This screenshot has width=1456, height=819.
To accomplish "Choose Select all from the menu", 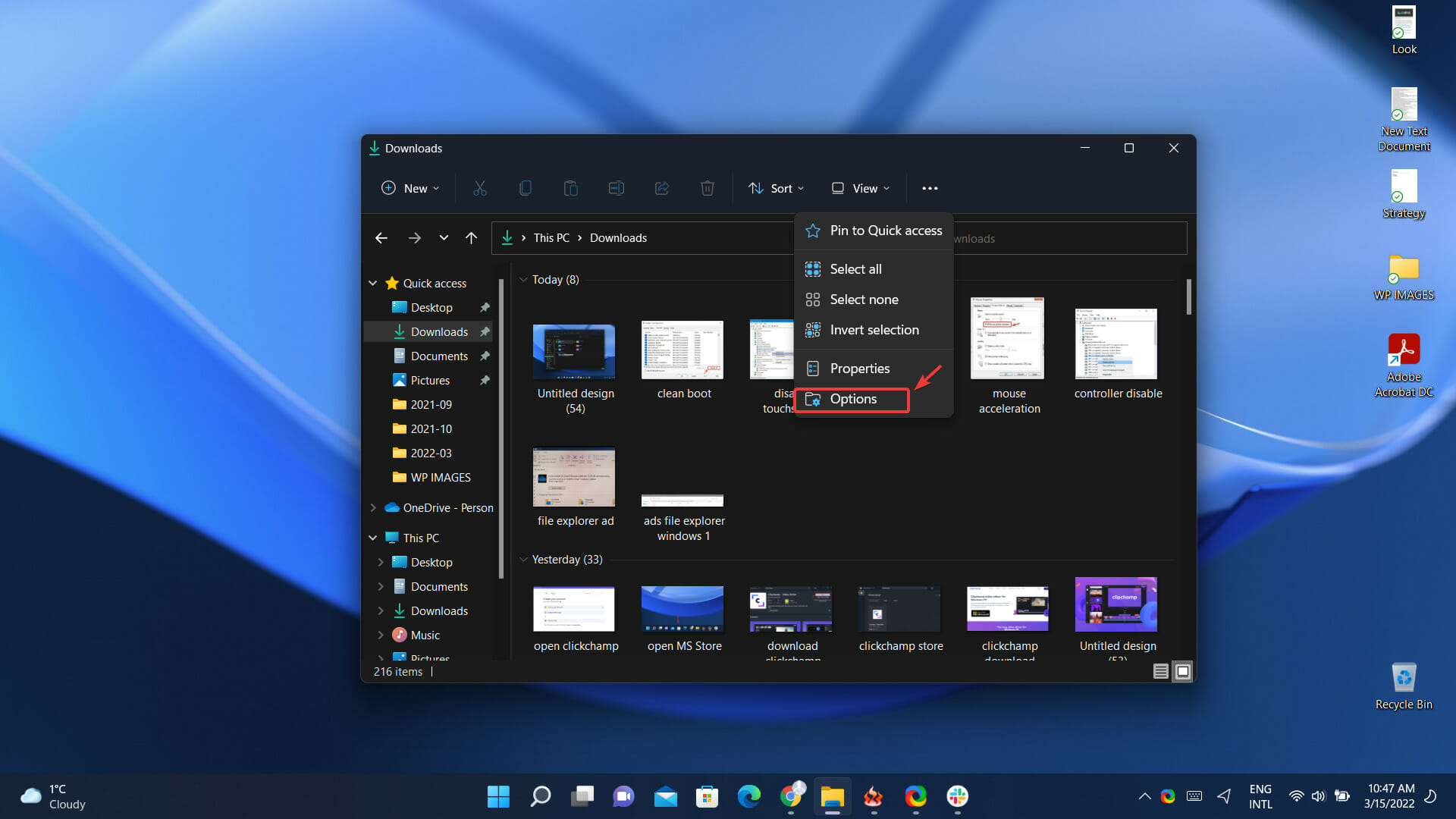I will [855, 269].
